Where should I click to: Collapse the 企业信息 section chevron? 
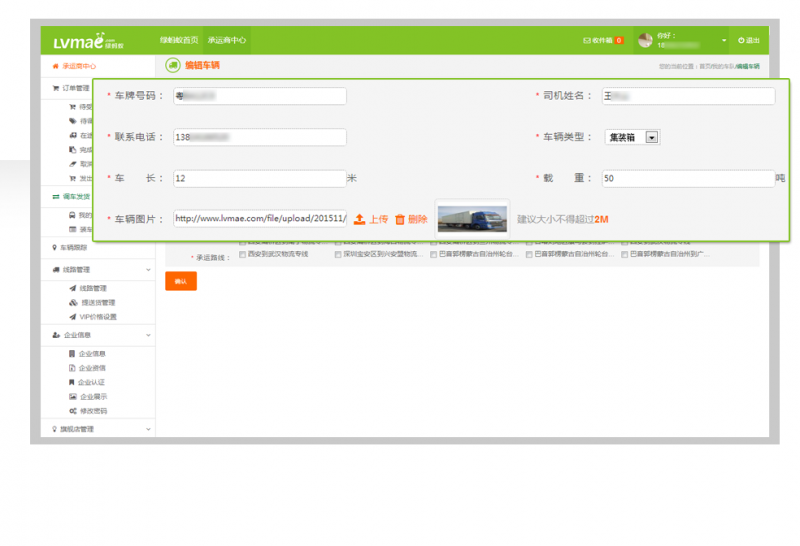point(148,335)
